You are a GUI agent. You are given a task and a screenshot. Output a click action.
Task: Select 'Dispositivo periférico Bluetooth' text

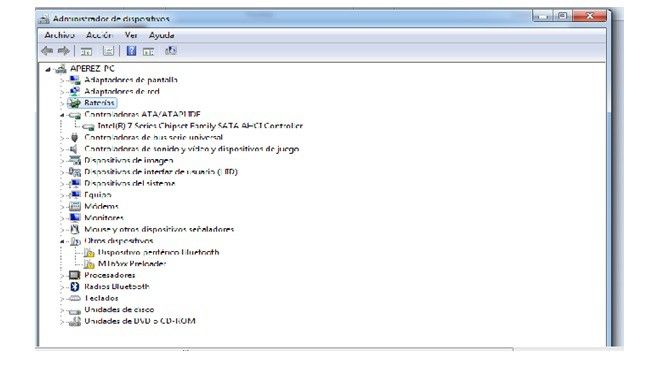(158, 252)
